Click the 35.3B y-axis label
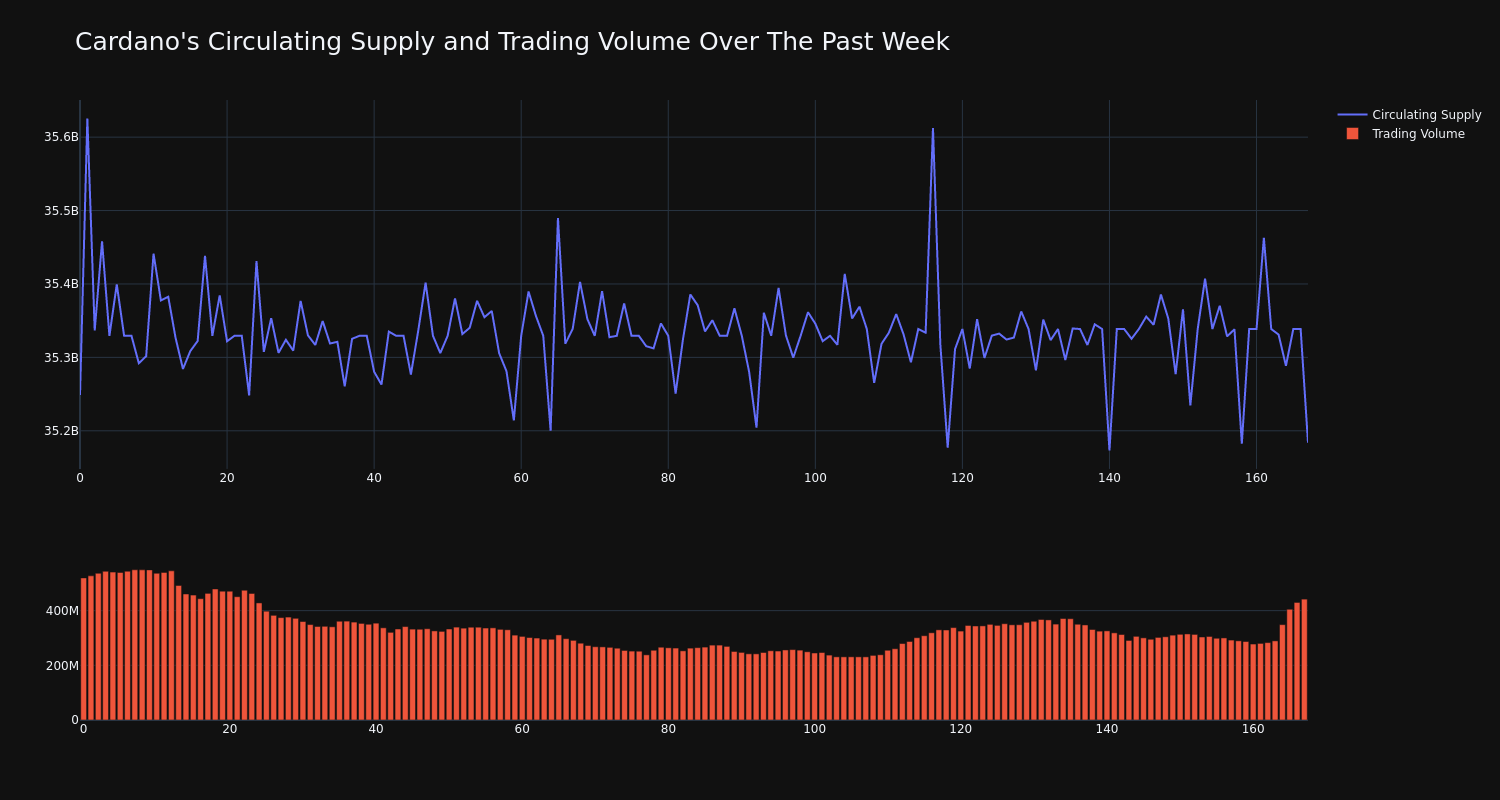This screenshot has height=800, width=1500. (61, 358)
